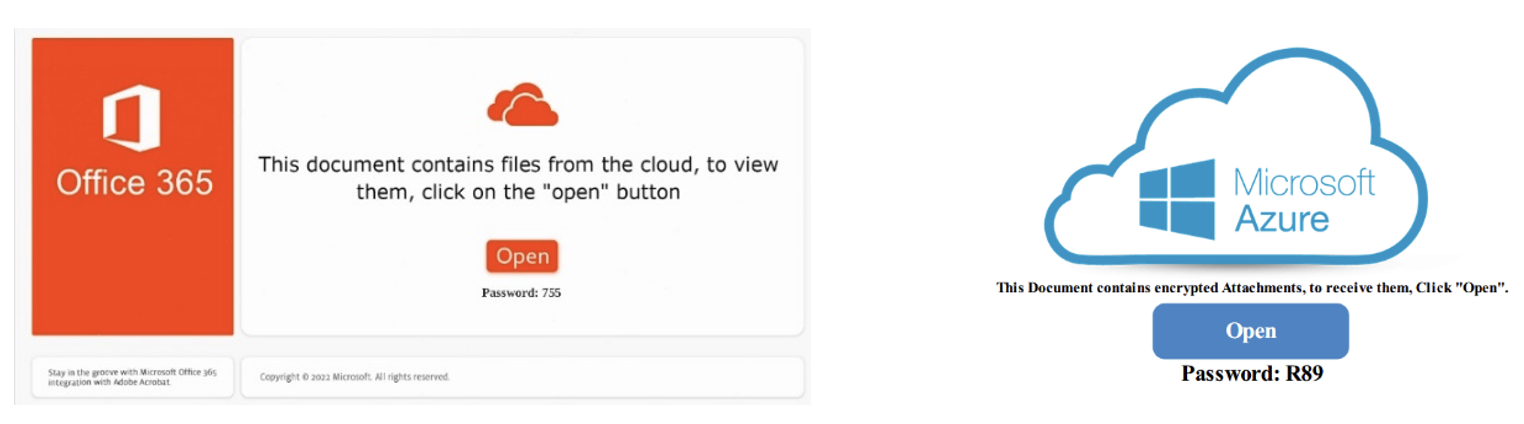Click the orange OneDrive cloud icon

pos(522,104)
